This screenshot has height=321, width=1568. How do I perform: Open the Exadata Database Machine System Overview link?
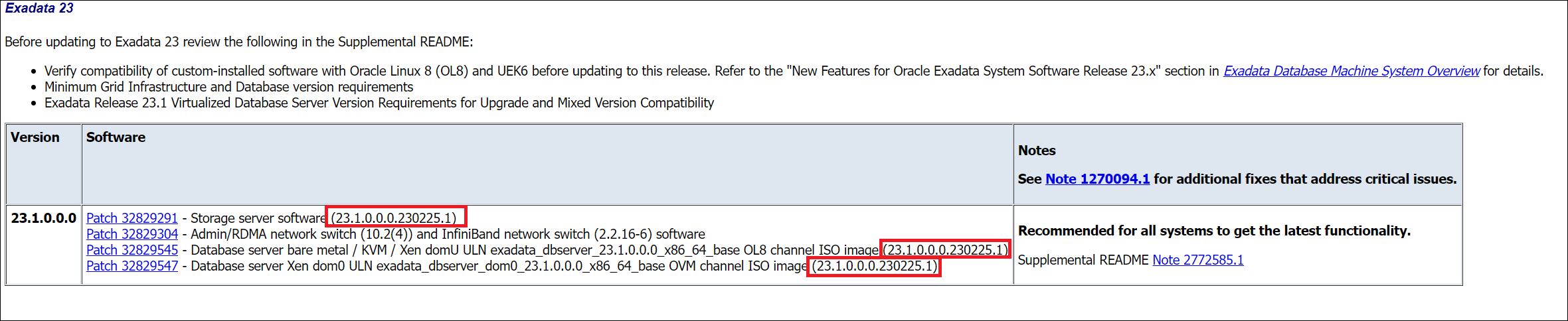pos(1351,71)
